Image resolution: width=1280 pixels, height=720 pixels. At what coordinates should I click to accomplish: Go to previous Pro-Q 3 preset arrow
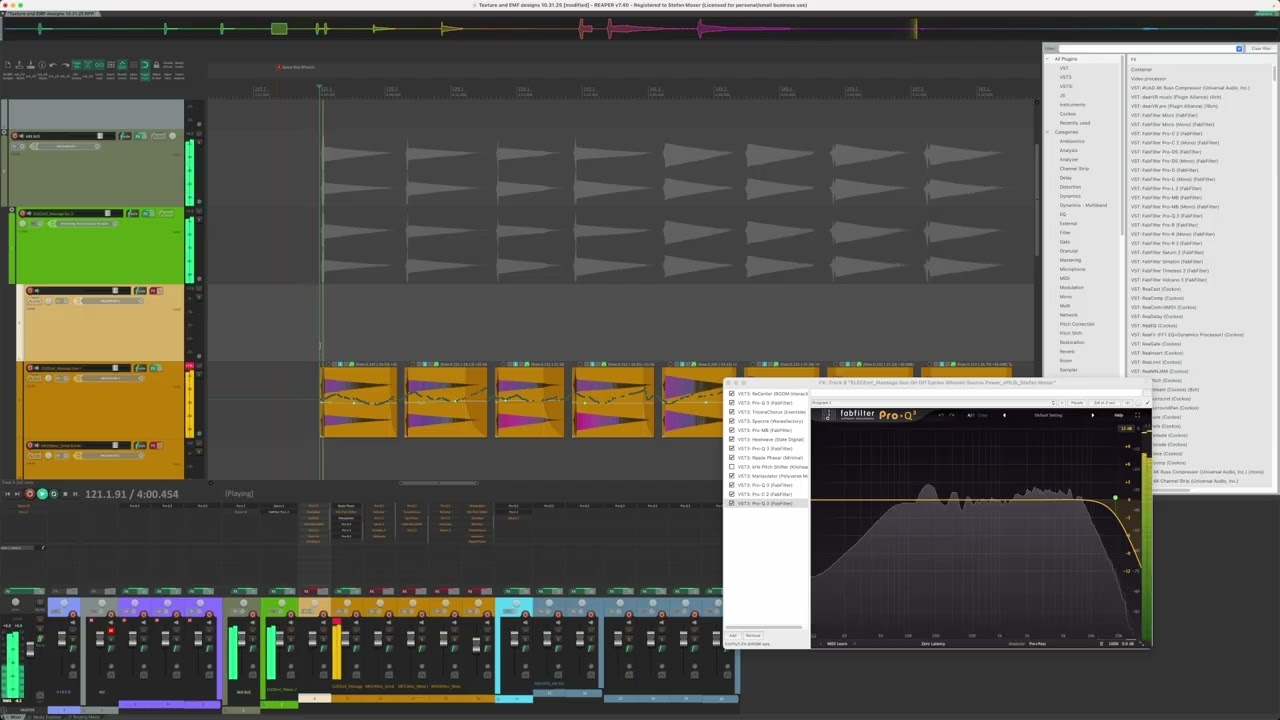click(x=1005, y=415)
